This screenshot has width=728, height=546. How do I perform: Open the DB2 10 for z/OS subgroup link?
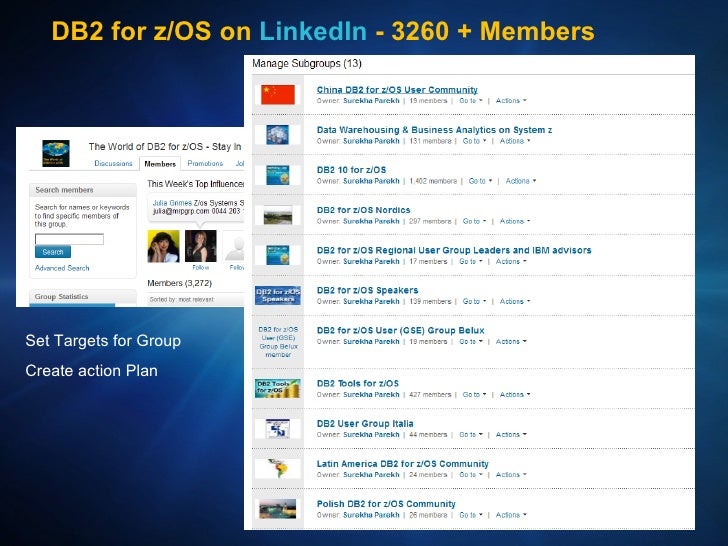click(351, 170)
